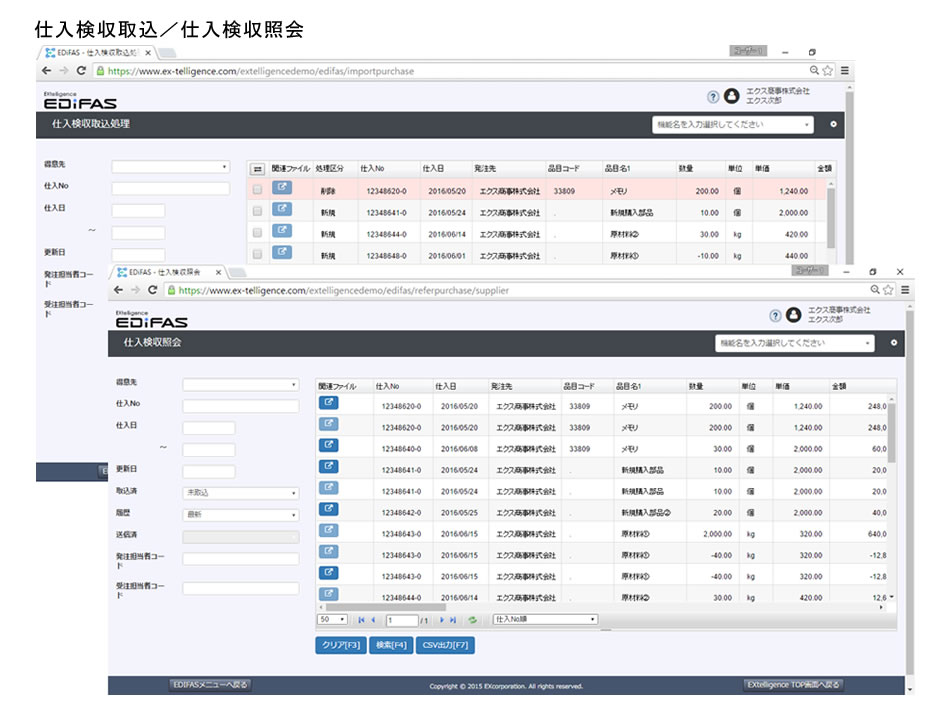Open related file for 12348644-0 in 仕入検収照会

(328, 594)
